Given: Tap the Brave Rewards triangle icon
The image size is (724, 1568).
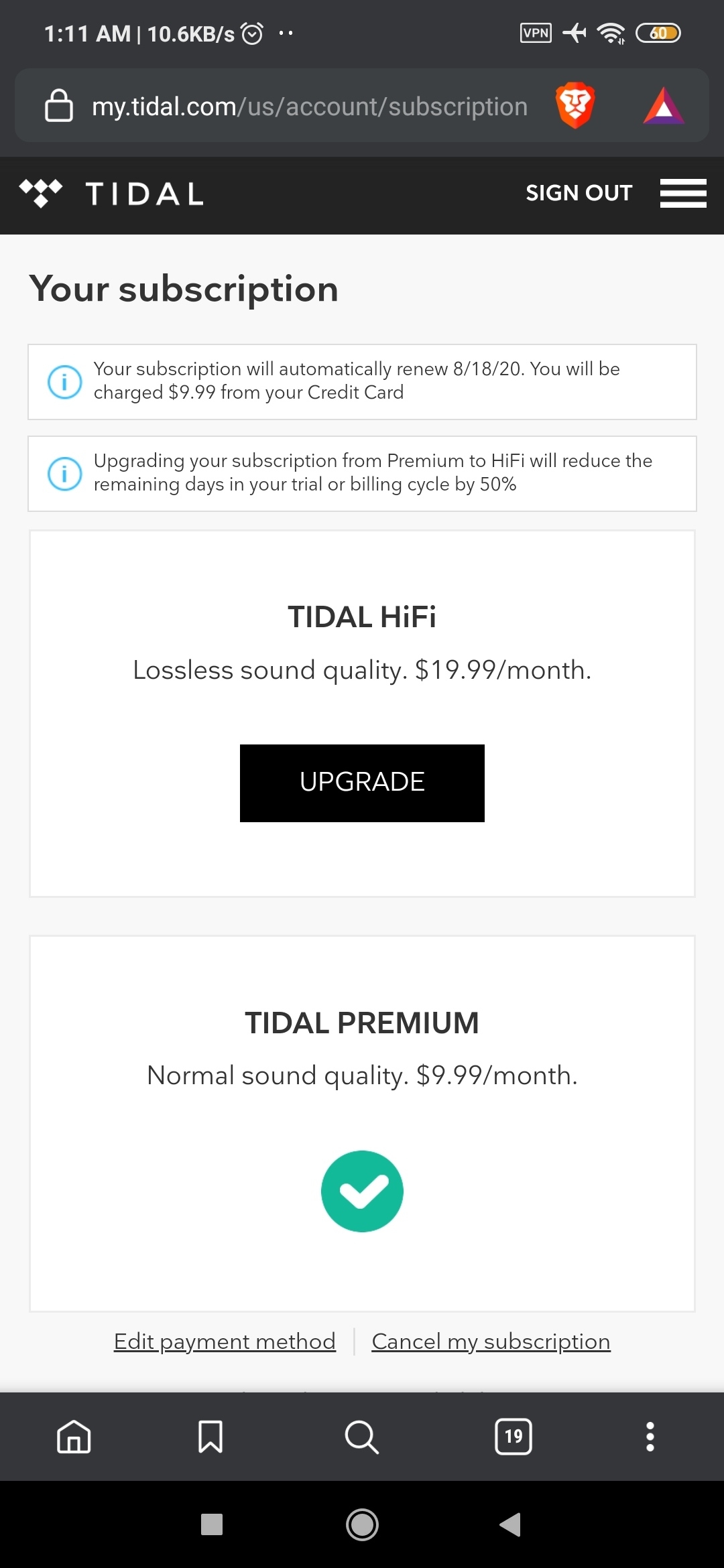Looking at the screenshot, I should pyautogui.click(x=664, y=106).
